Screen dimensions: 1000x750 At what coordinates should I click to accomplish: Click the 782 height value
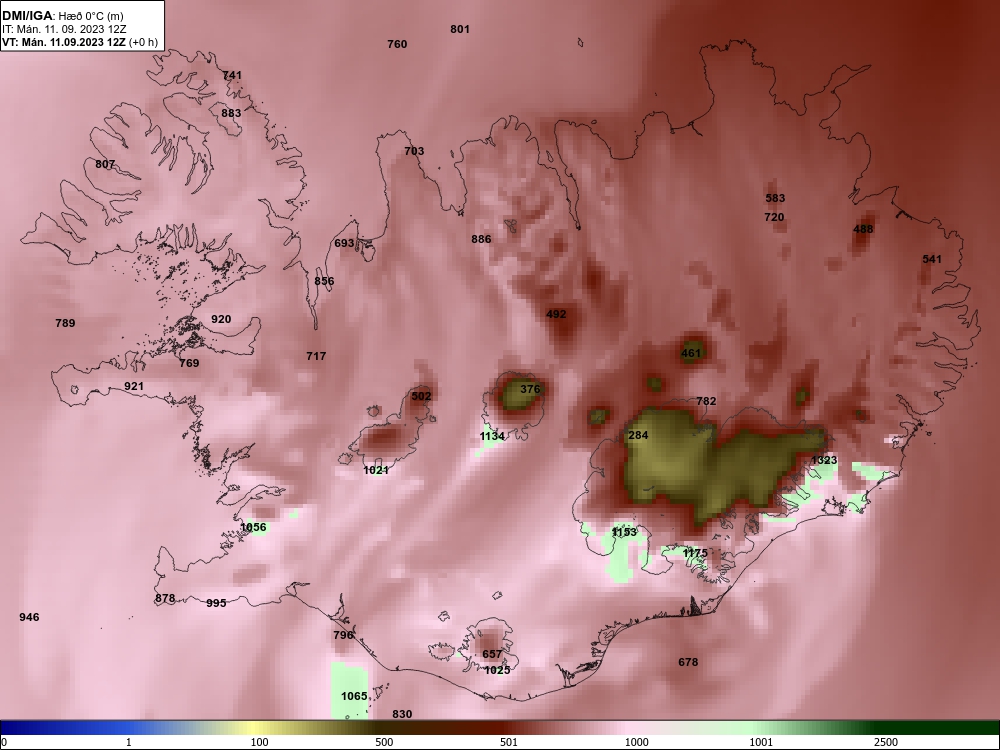[706, 402]
